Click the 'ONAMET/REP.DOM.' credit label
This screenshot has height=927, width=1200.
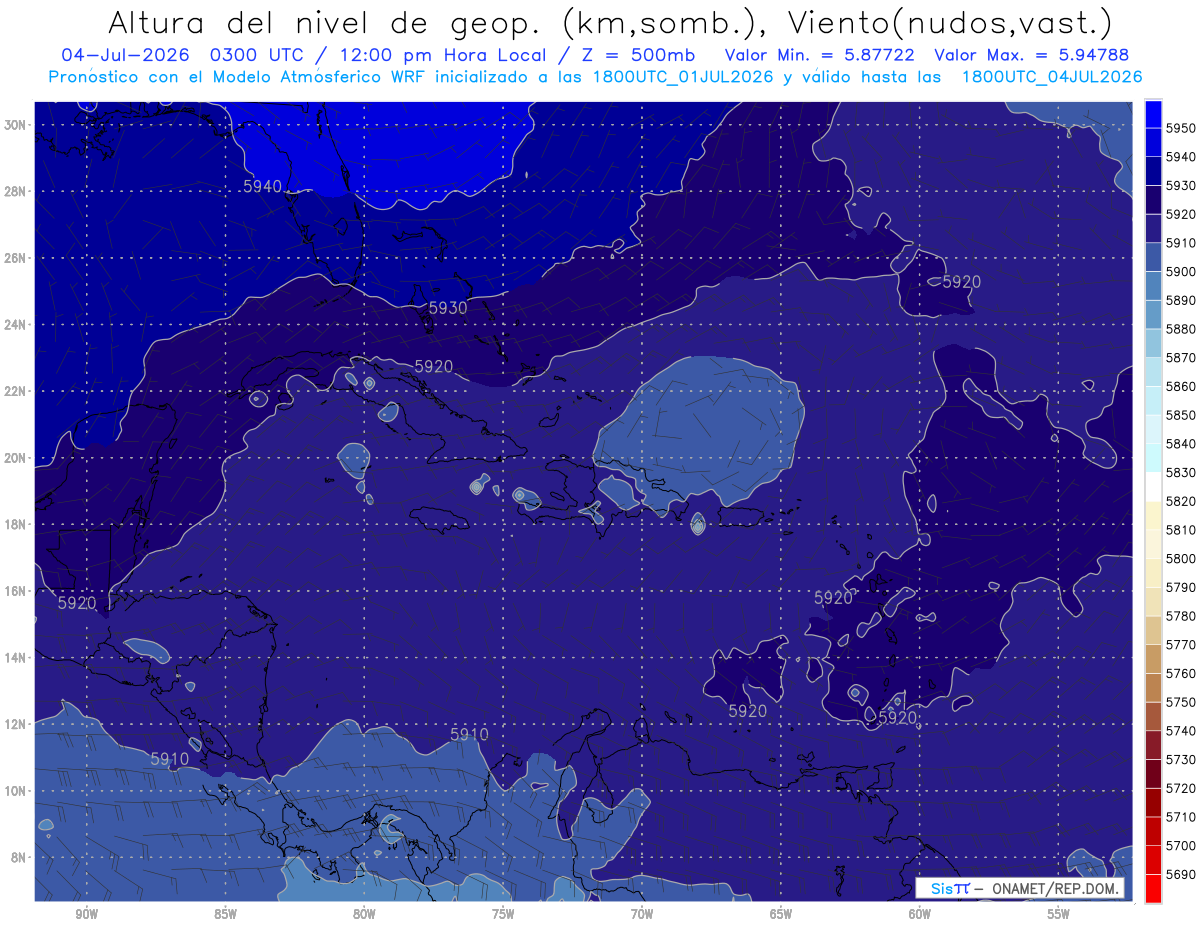point(1055,889)
